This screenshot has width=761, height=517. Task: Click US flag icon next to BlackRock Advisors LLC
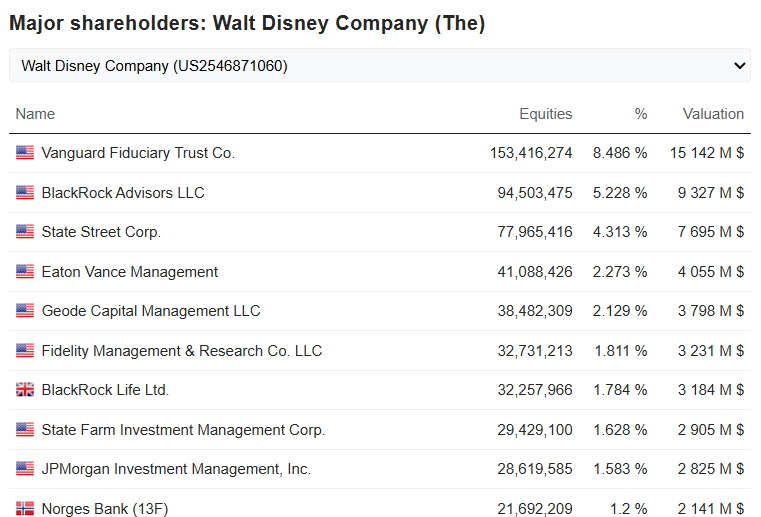[25, 193]
